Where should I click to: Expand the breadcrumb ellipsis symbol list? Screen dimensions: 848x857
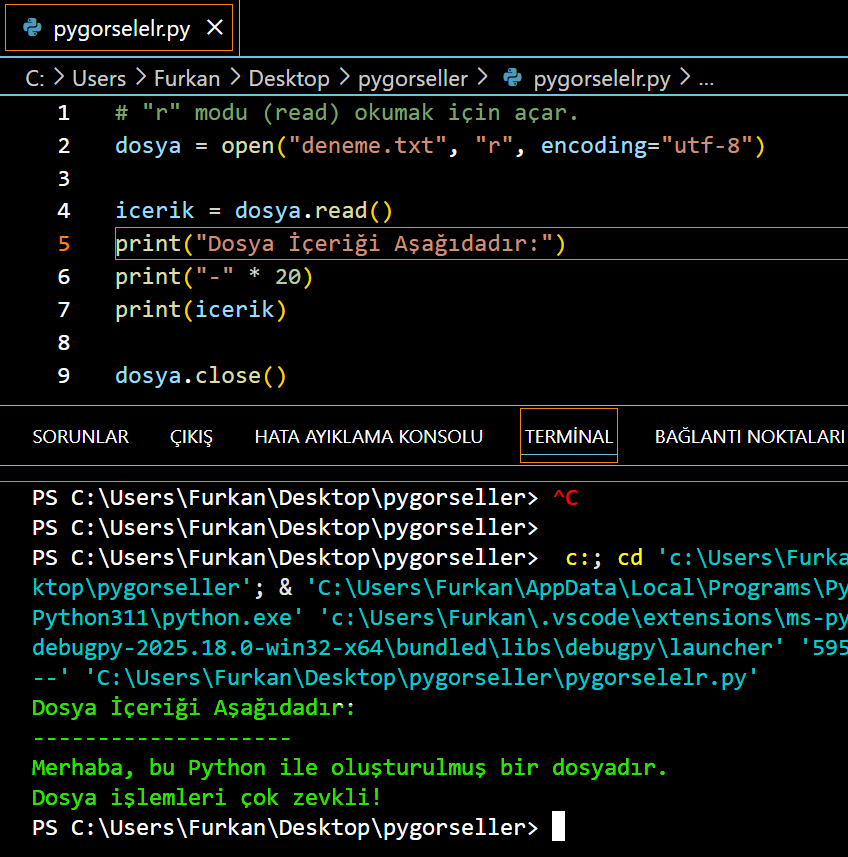(706, 78)
